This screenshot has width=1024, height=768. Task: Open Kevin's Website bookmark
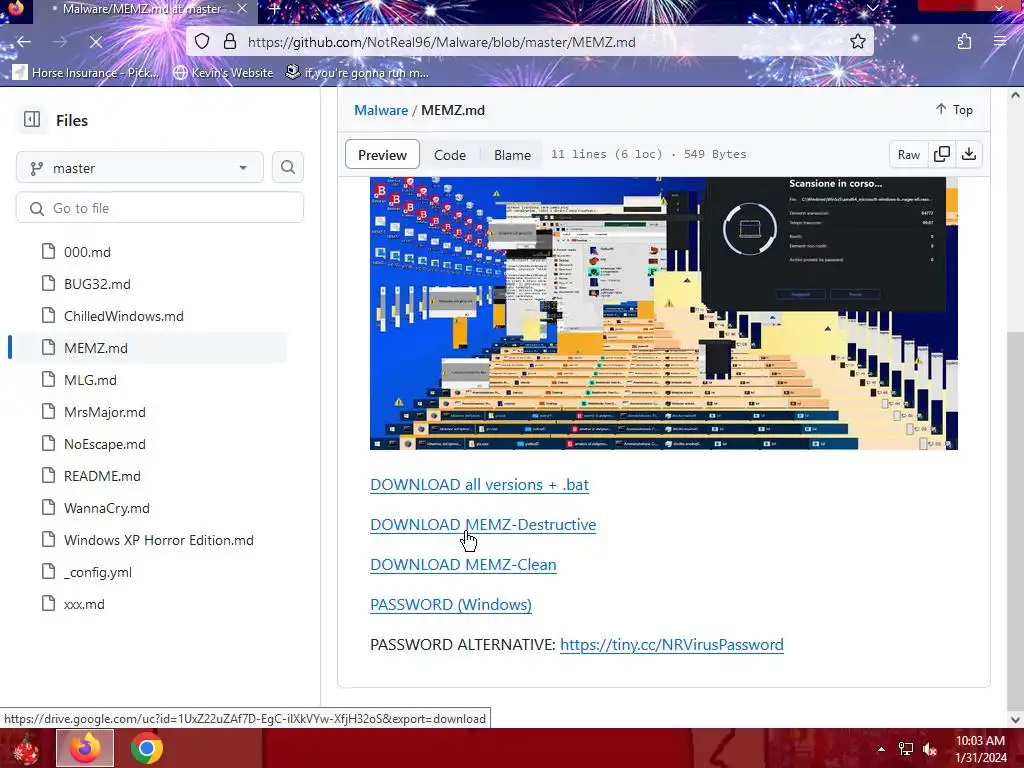coord(223,72)
